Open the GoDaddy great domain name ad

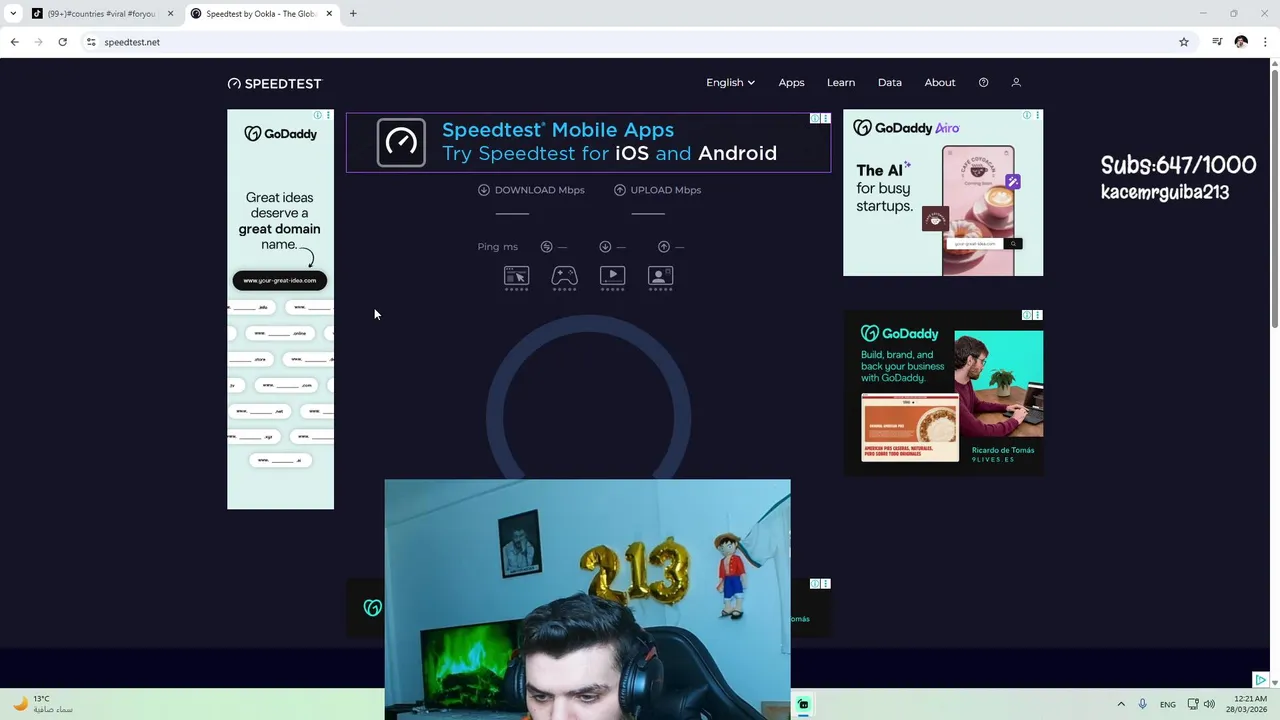pyautogui.click(x=280, y=309)
